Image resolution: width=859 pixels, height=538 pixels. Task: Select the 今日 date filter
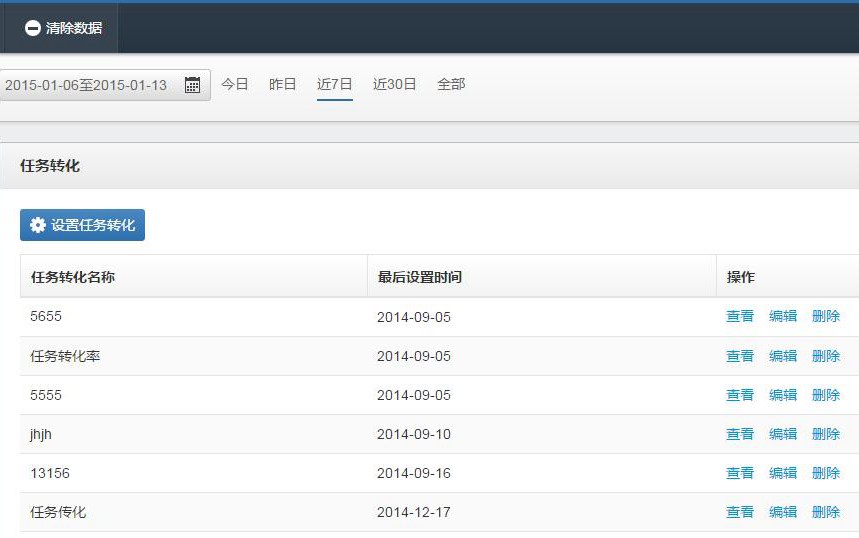pyautogui.click(x=235, y=84)
